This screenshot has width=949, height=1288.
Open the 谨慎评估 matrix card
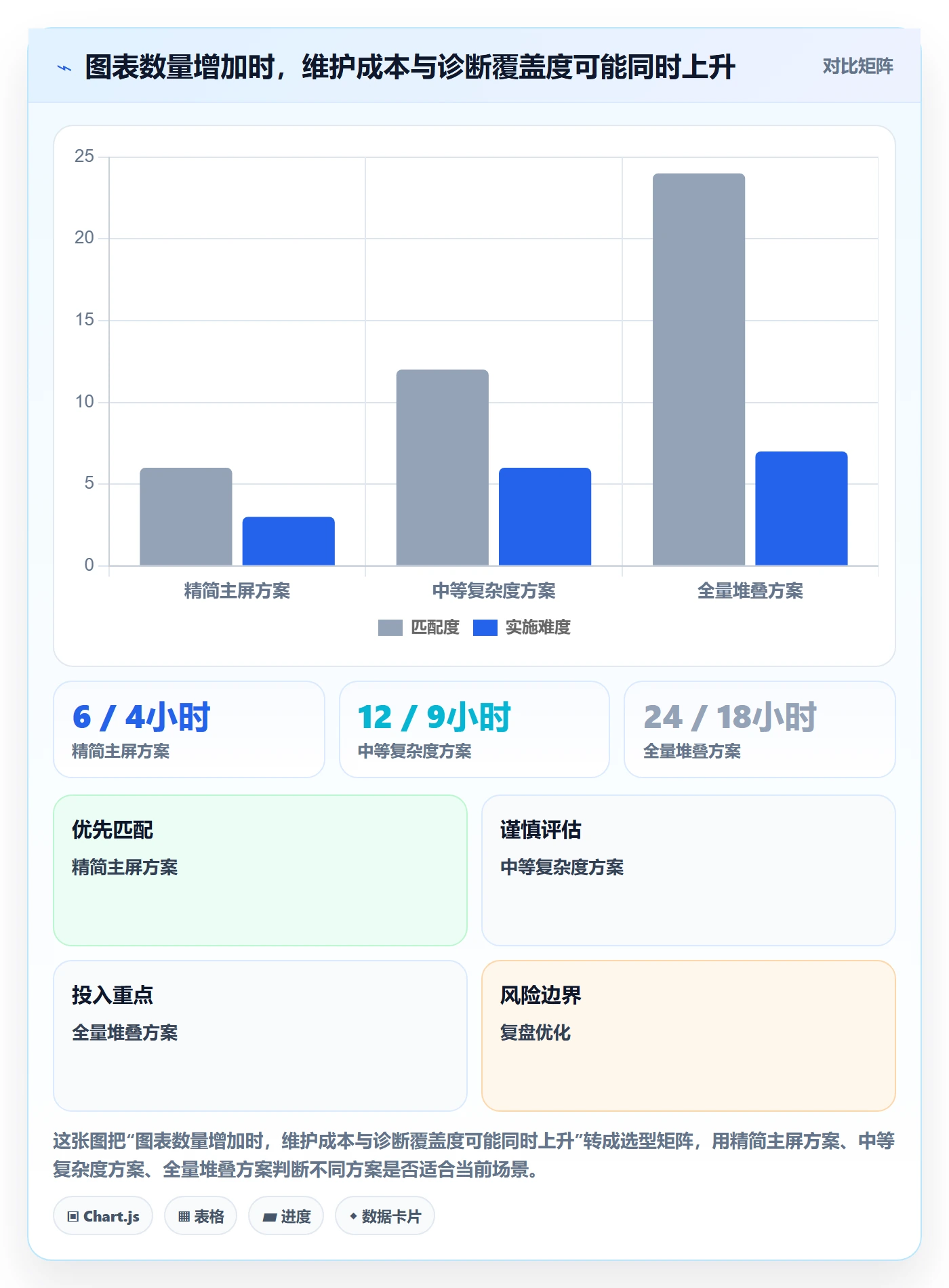(689, 870)
